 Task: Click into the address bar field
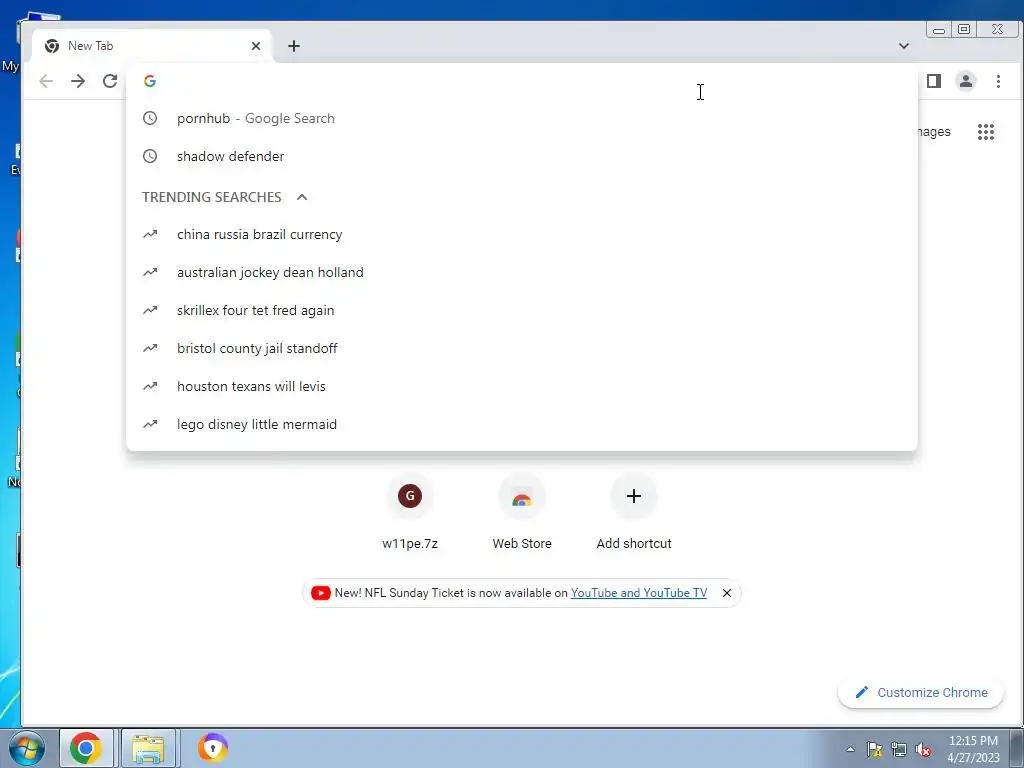coord(522,81)
